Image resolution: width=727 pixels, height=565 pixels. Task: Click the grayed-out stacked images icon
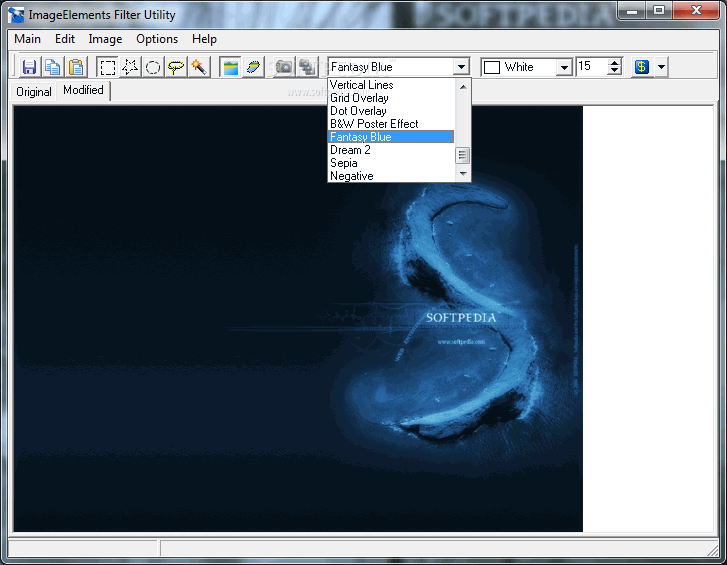pos(307,67)
